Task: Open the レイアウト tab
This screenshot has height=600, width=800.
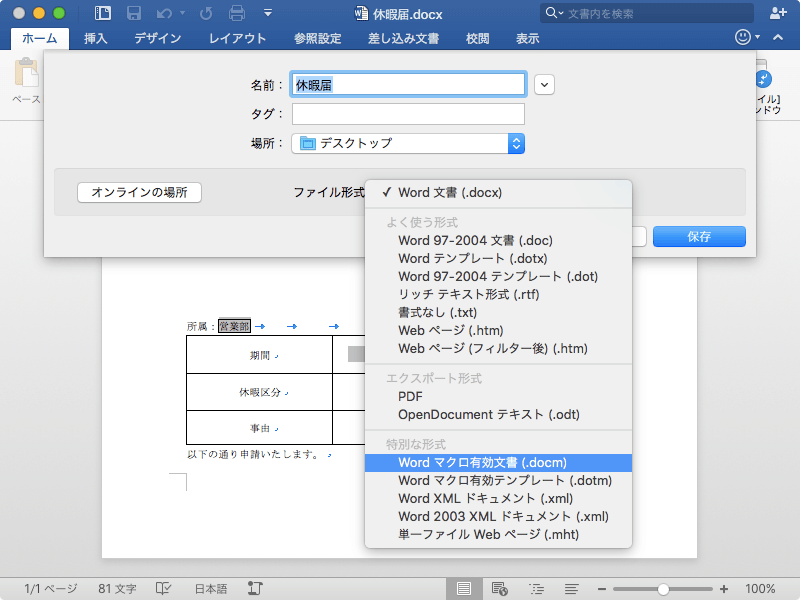Action: [x=237, y=38]
